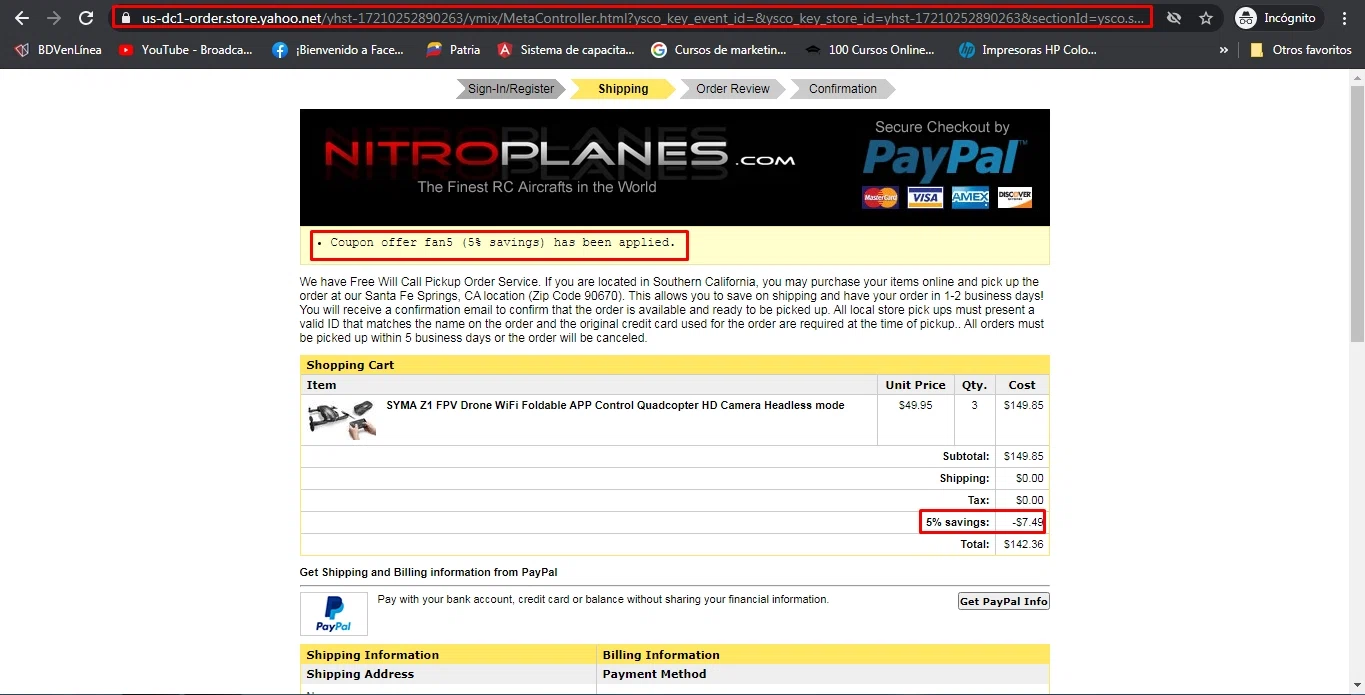
Task: Open Impresoras HP Color bookmark
Action: click(1028, 49)
